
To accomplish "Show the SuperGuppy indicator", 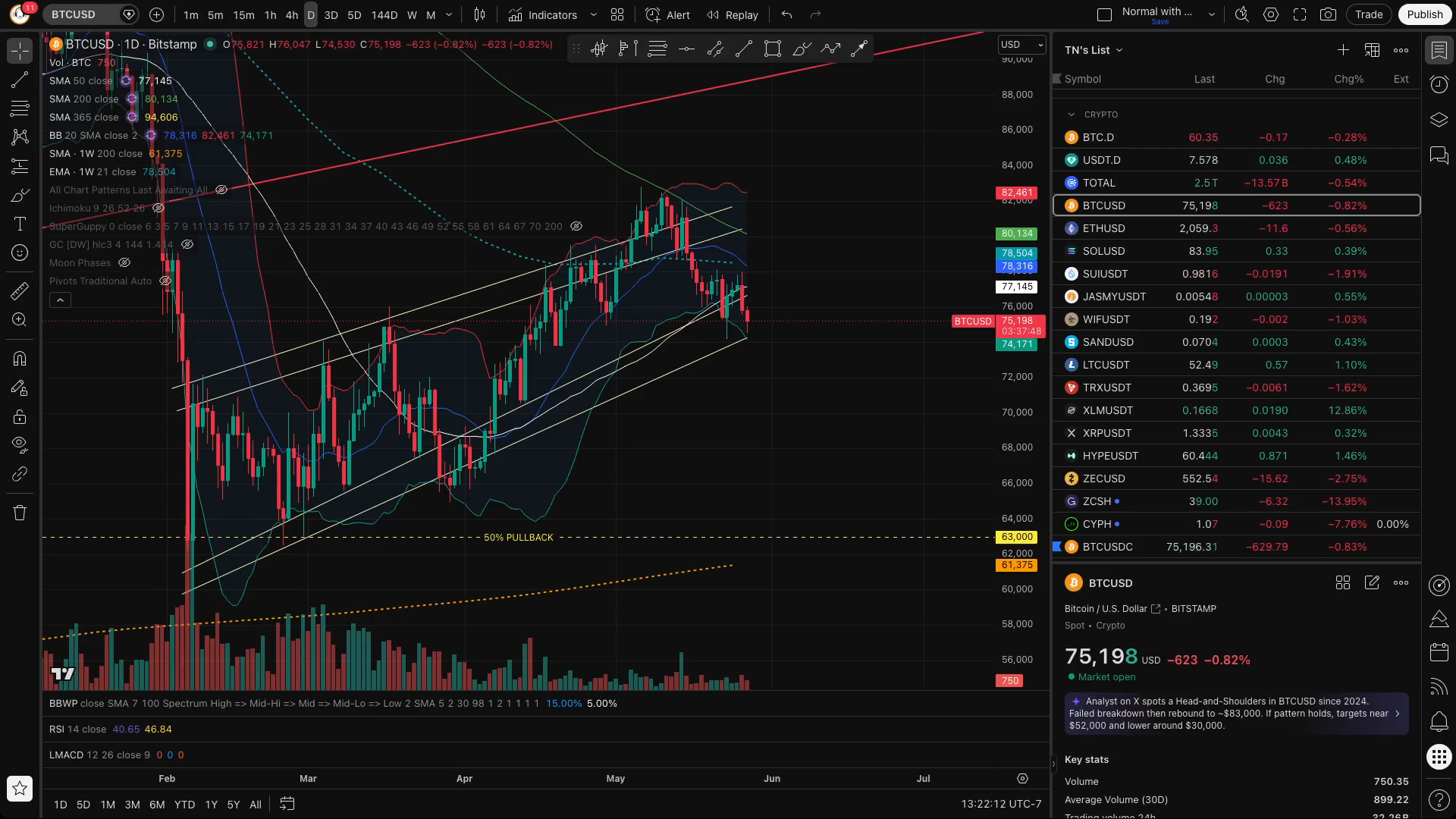I will 576,226.
